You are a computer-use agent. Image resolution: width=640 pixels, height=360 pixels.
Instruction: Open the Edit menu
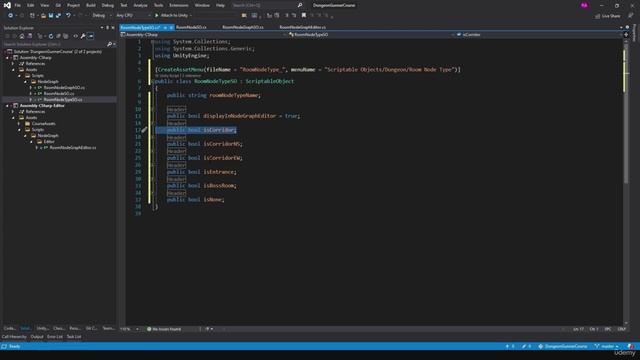[x=31, y=5]
